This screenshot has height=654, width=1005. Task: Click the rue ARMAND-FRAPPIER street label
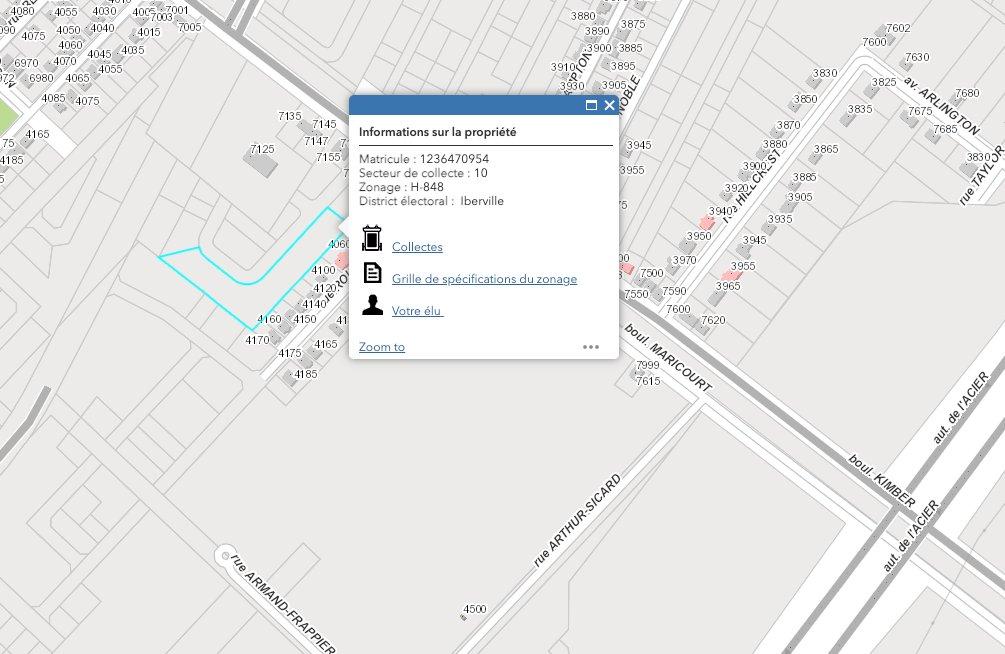[282, 603]
